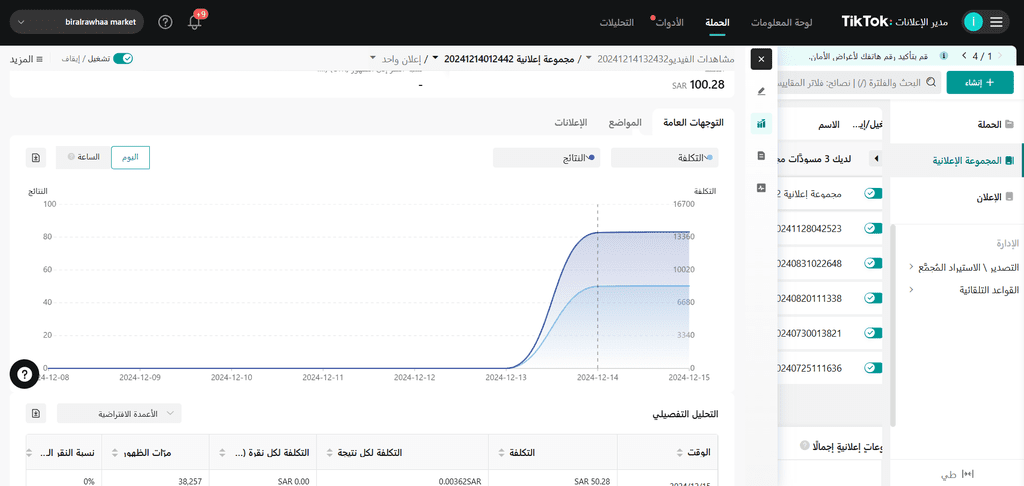This screenshot has width=1024, height=486.
Task: Expand the drafts row arrow
Action: tap(876, 159)
